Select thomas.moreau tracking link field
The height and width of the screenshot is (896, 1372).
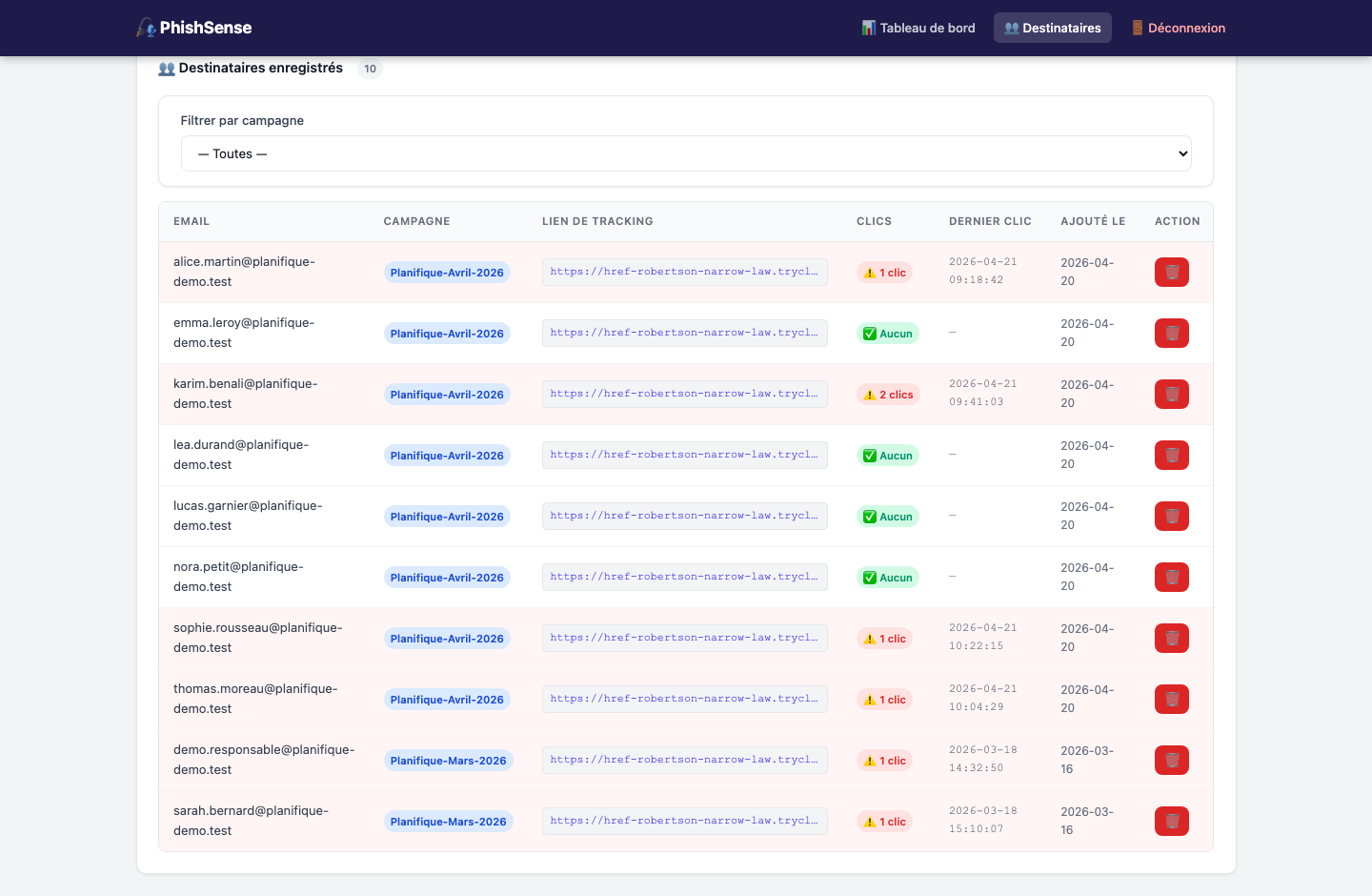[x=685, y=699]
